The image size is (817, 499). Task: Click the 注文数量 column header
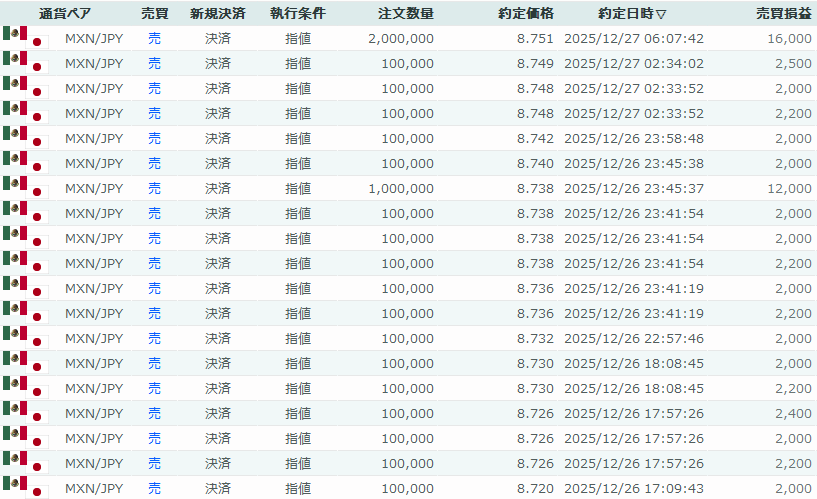point(406,14)
